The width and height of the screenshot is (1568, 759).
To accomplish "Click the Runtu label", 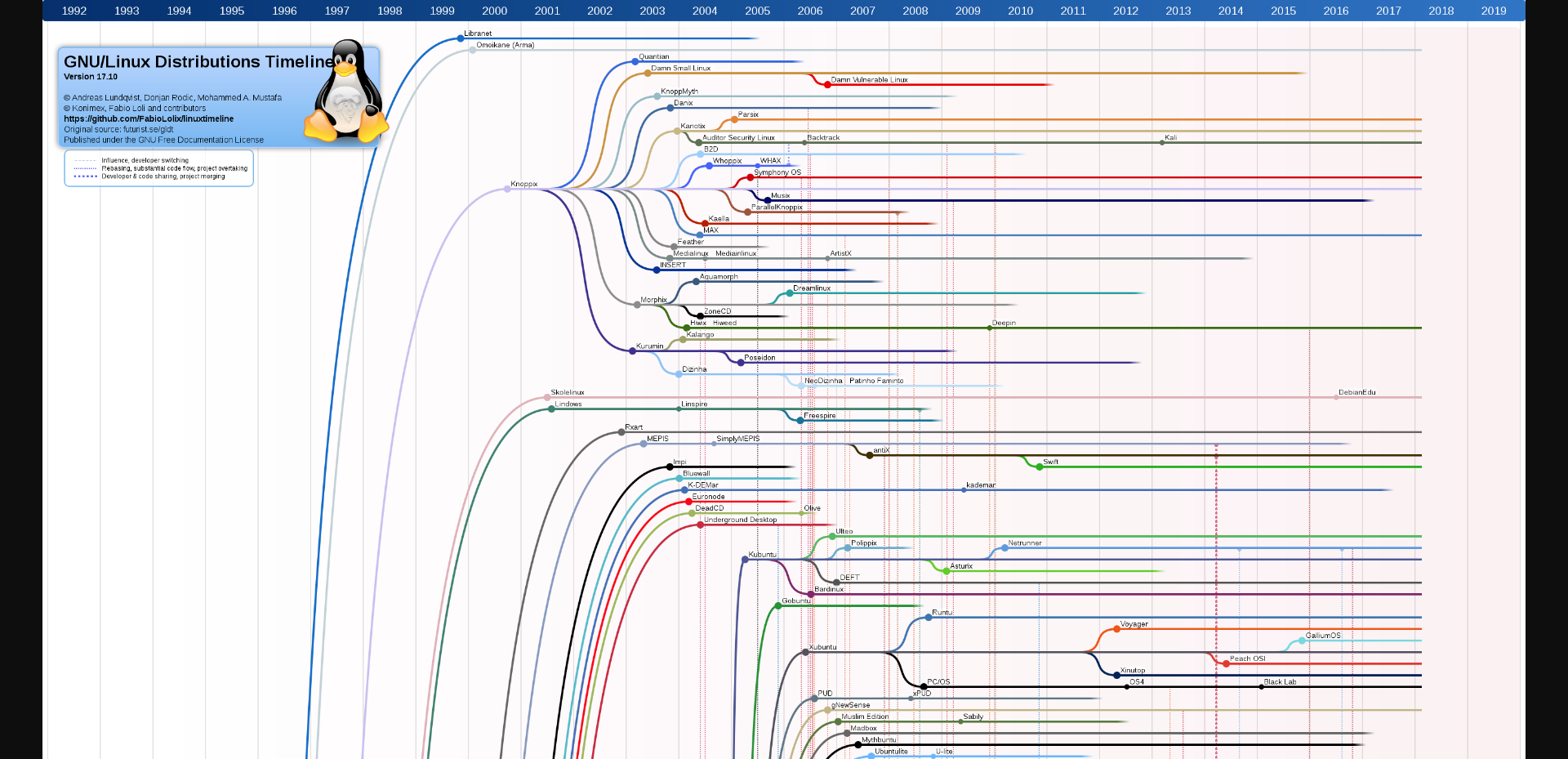I will (x=942, y=612).
